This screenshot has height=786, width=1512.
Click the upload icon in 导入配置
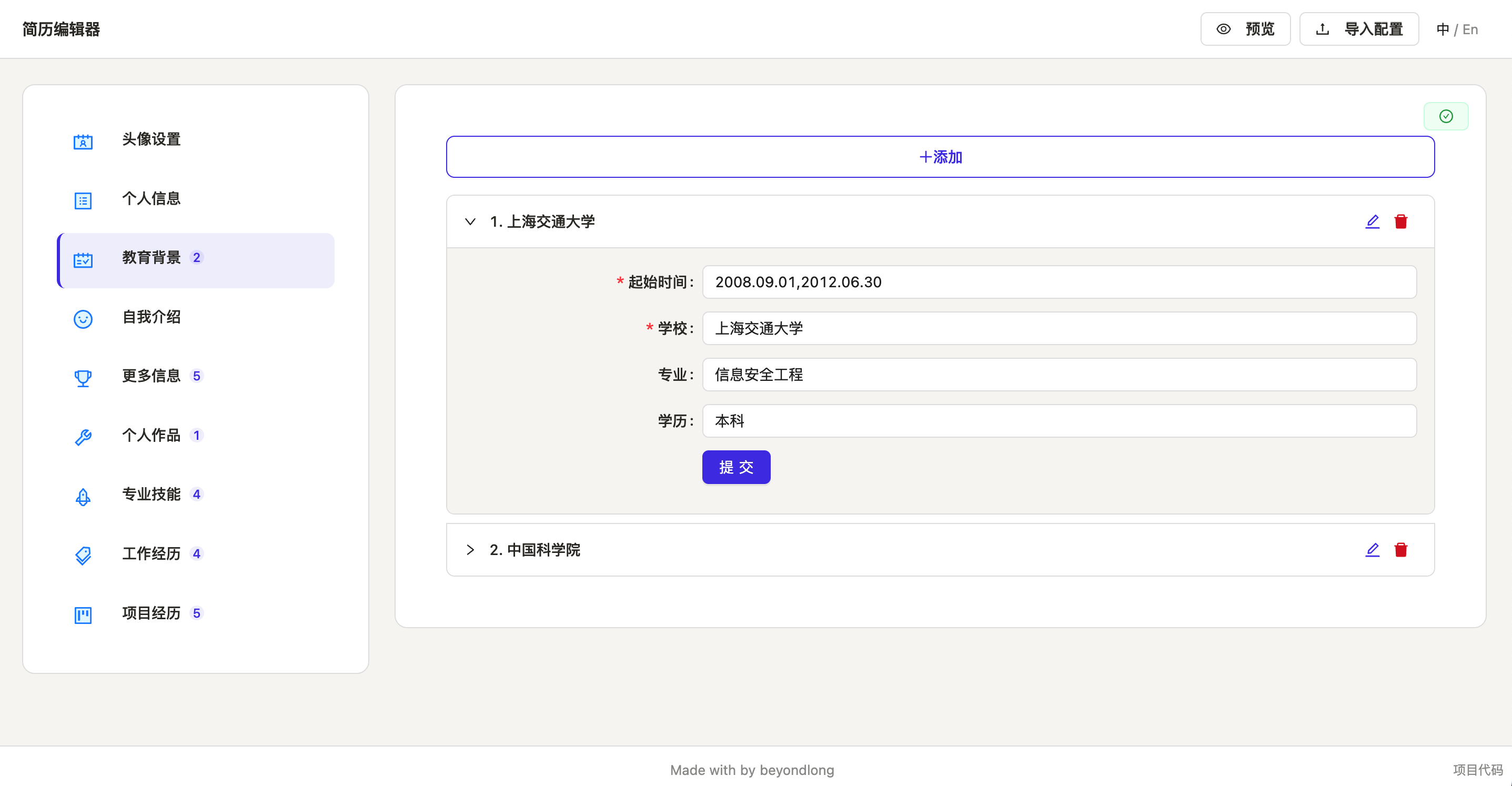(x=1323, y=29)
